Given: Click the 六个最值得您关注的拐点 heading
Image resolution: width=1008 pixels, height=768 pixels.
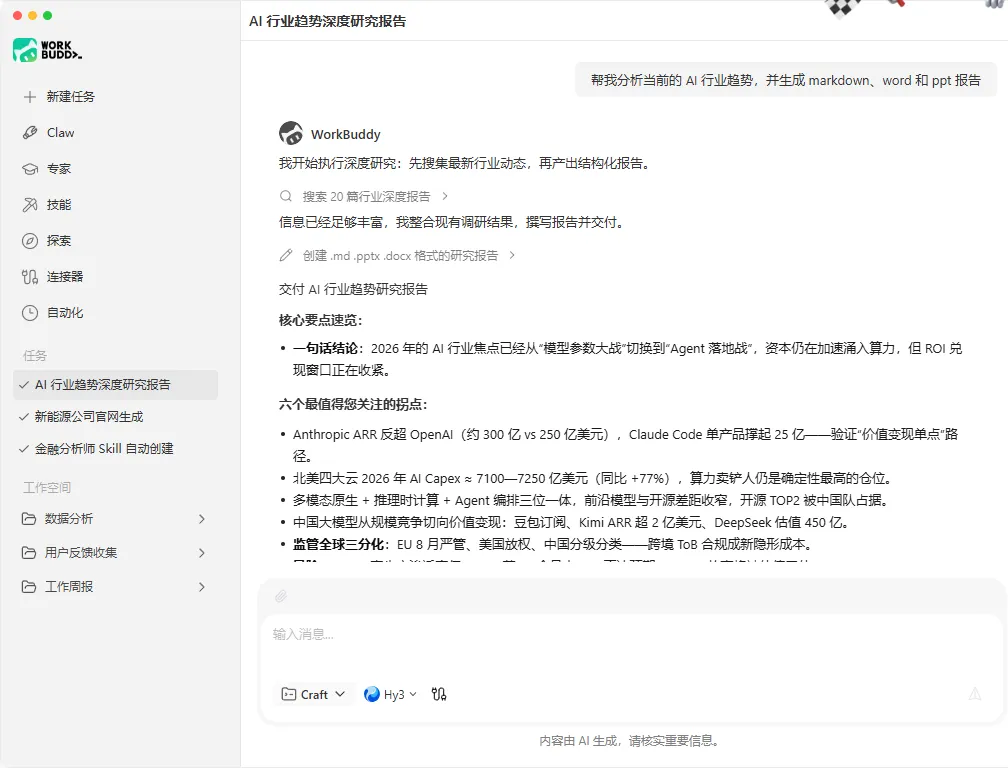Looking at the screenshot, I should (x=354, y=404).
